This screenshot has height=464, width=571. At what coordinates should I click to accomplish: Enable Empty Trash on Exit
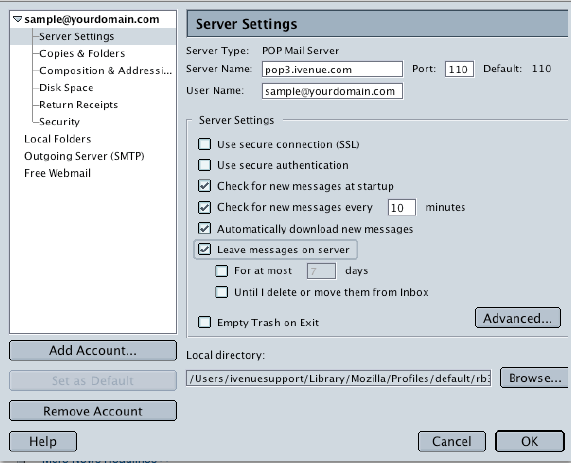click(204, 322)
